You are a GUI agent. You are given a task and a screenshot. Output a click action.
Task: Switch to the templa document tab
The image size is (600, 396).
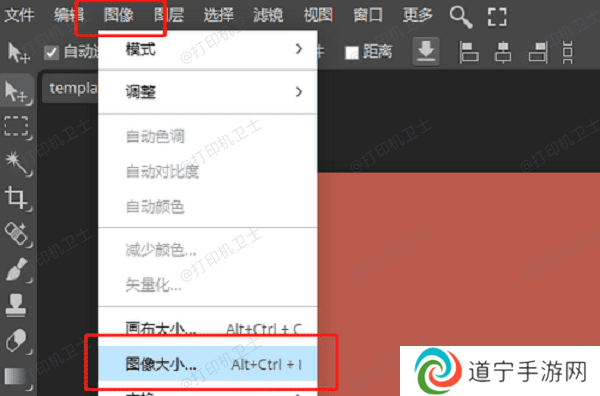coord(70,89)
